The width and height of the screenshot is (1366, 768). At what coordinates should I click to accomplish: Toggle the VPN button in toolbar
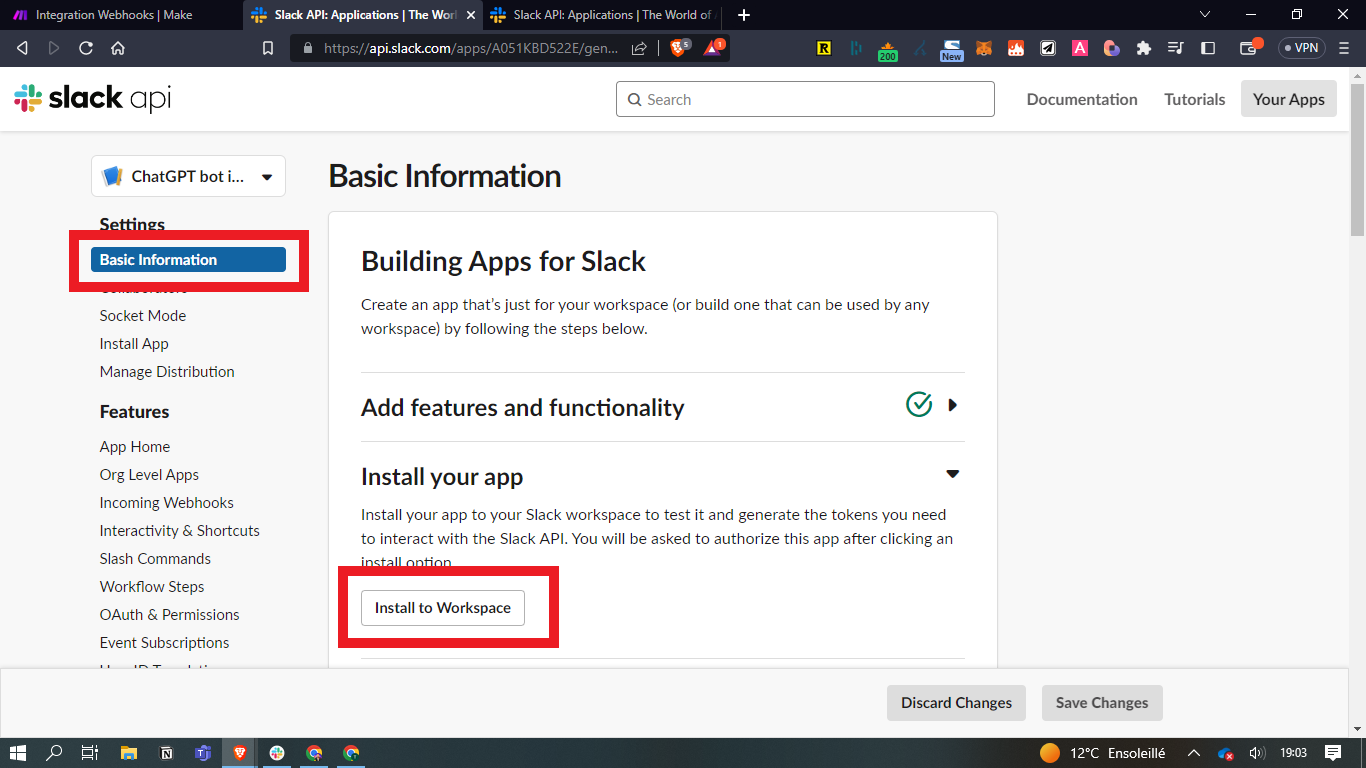coord(1301,48)
